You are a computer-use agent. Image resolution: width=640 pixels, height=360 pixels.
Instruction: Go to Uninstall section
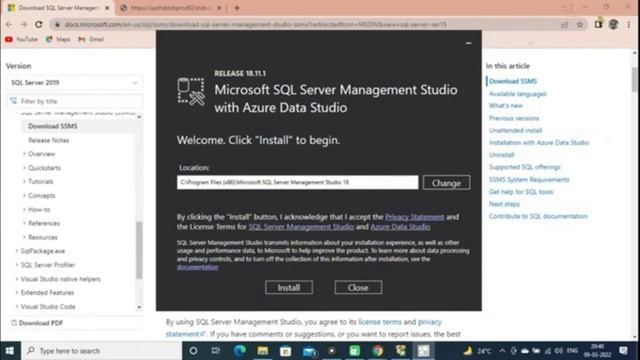[x=502, y=155]
